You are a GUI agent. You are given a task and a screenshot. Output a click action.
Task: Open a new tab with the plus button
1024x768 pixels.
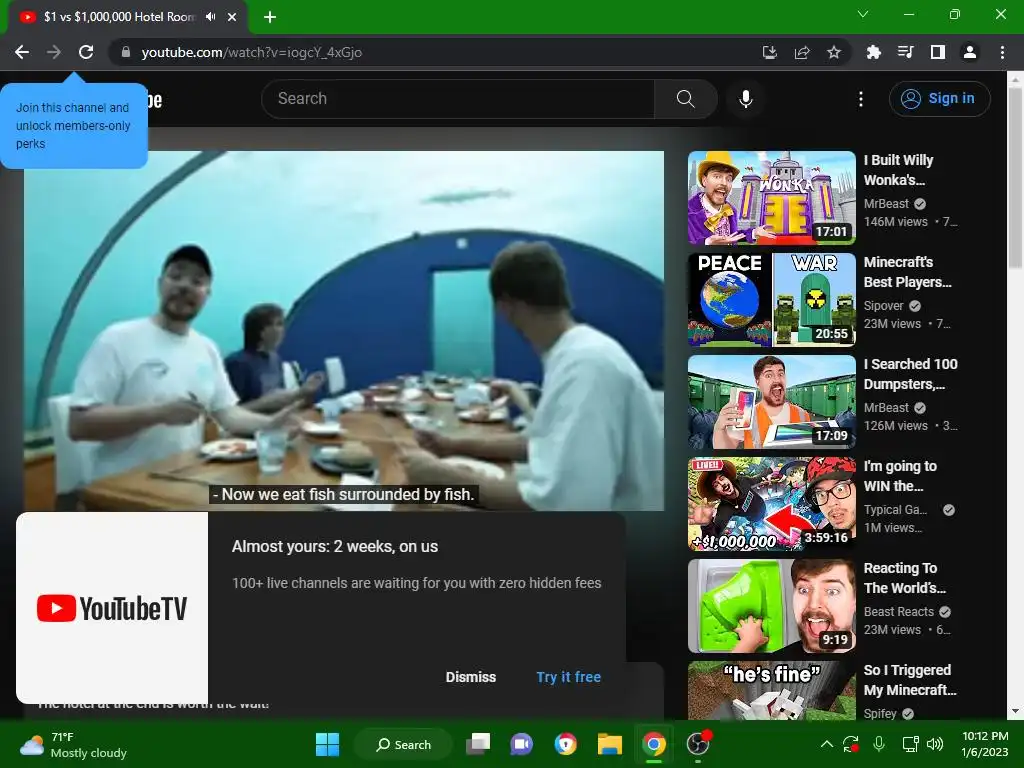coord(270,17)
